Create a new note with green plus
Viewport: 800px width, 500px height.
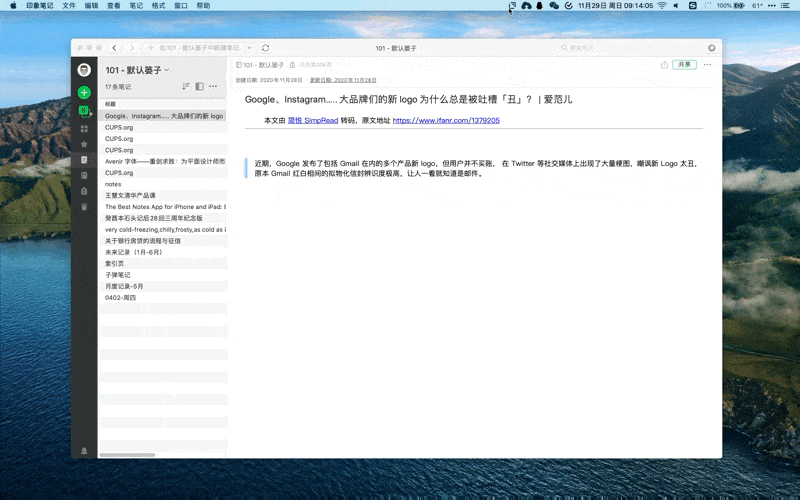[84, 92]
